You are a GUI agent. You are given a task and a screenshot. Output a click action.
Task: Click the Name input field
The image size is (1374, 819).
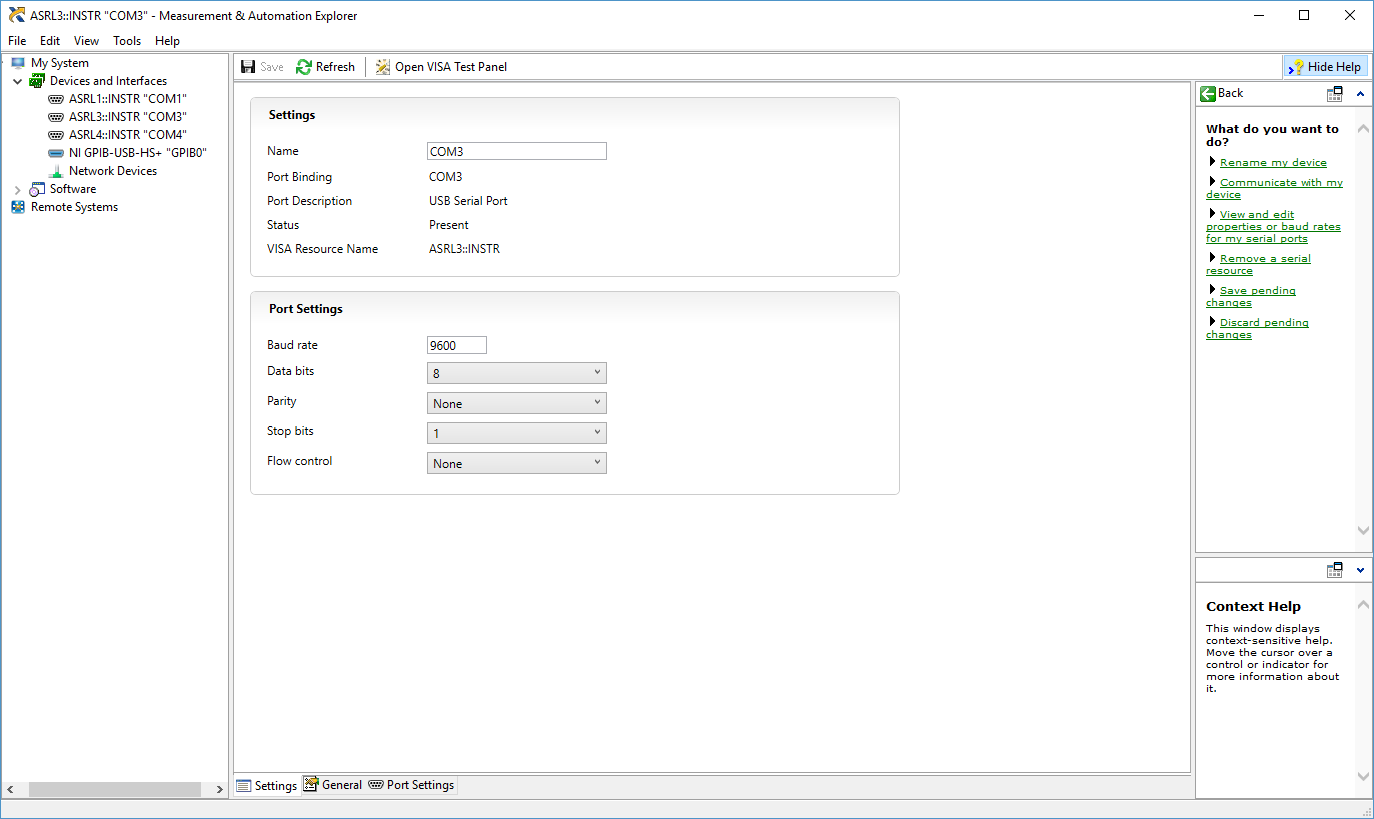click(x=516, y=151)
